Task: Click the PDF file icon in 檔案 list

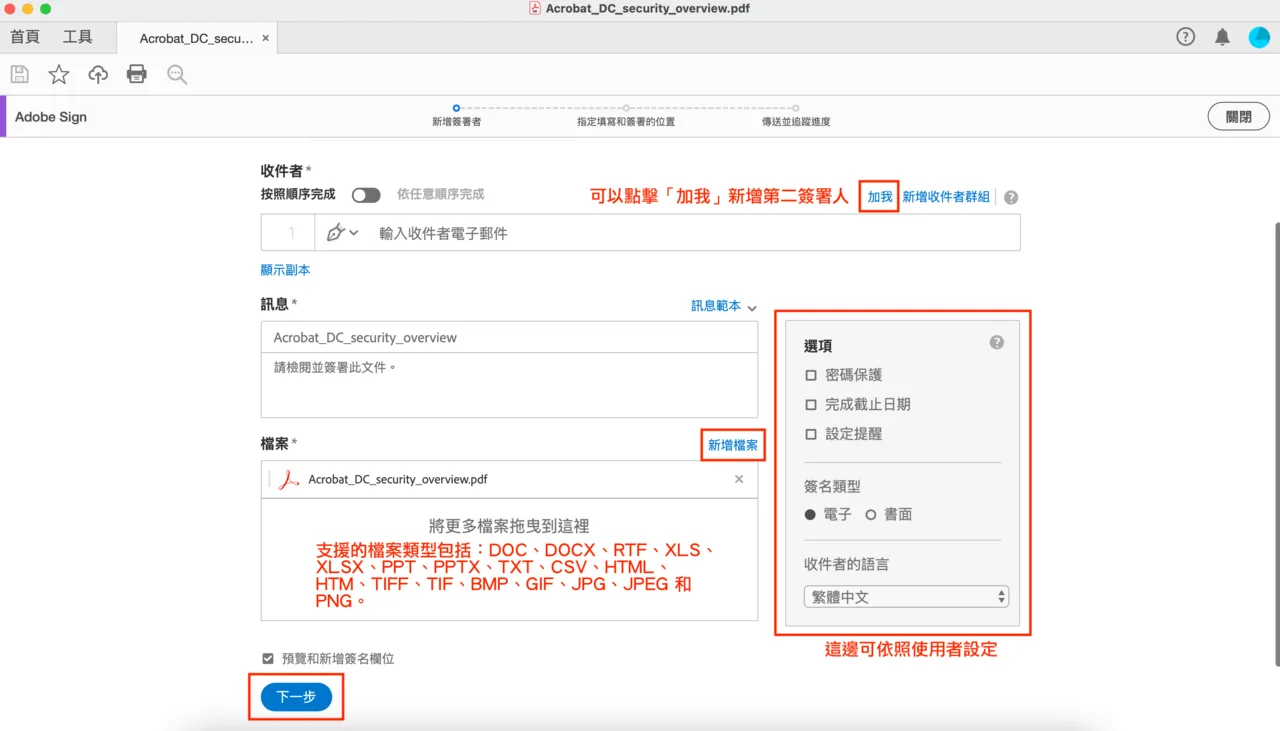Action: [288, 480]
